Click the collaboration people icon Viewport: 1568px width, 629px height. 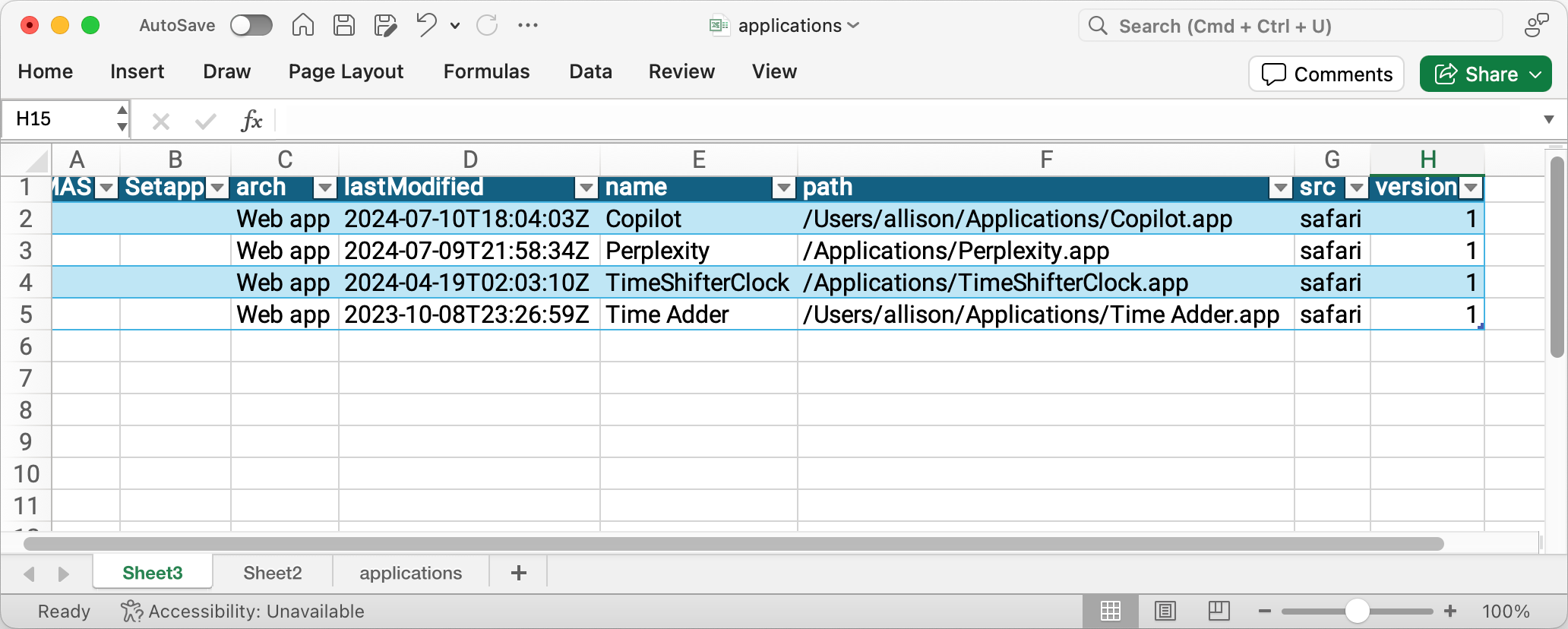coord(1536,26)
